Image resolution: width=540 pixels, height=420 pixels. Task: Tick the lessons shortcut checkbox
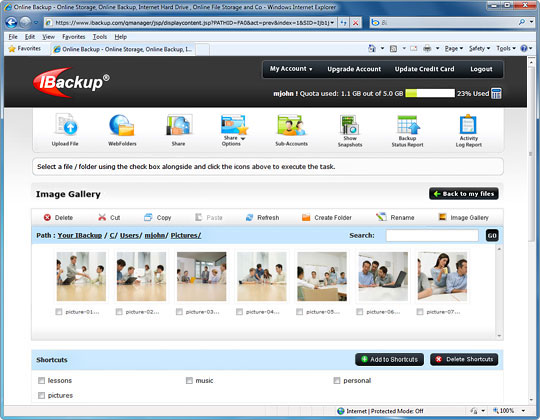pos(42,380)
